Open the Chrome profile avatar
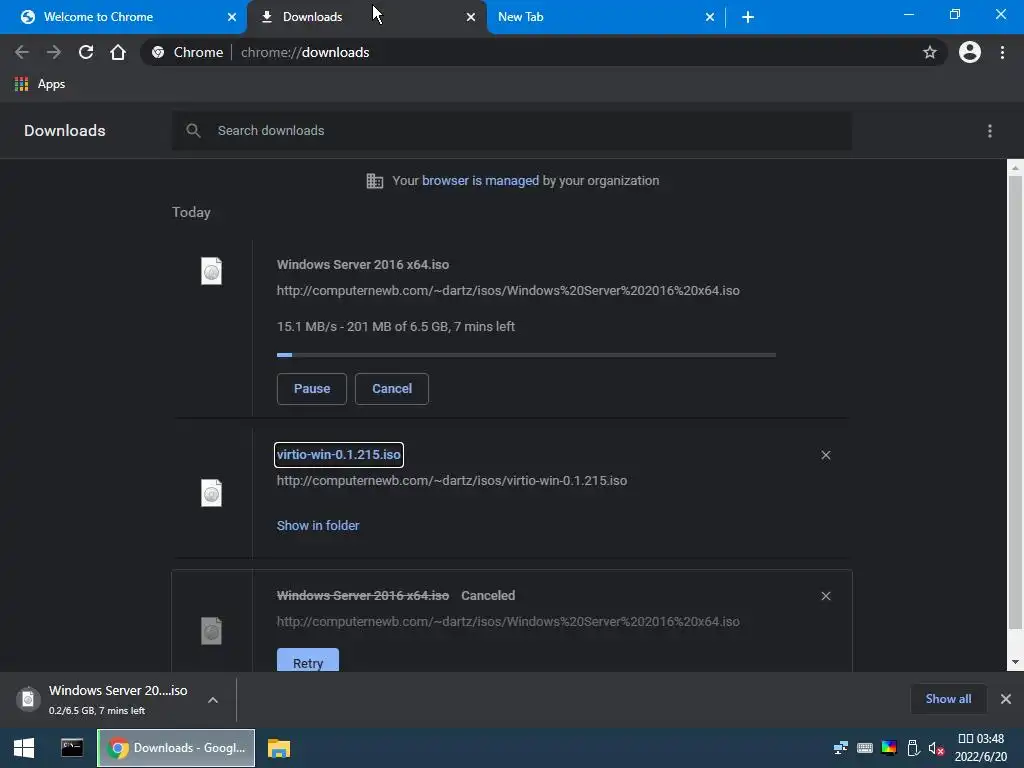Image resolution: width=1024 pixels, height=768 pixels. tap(969, 52)
